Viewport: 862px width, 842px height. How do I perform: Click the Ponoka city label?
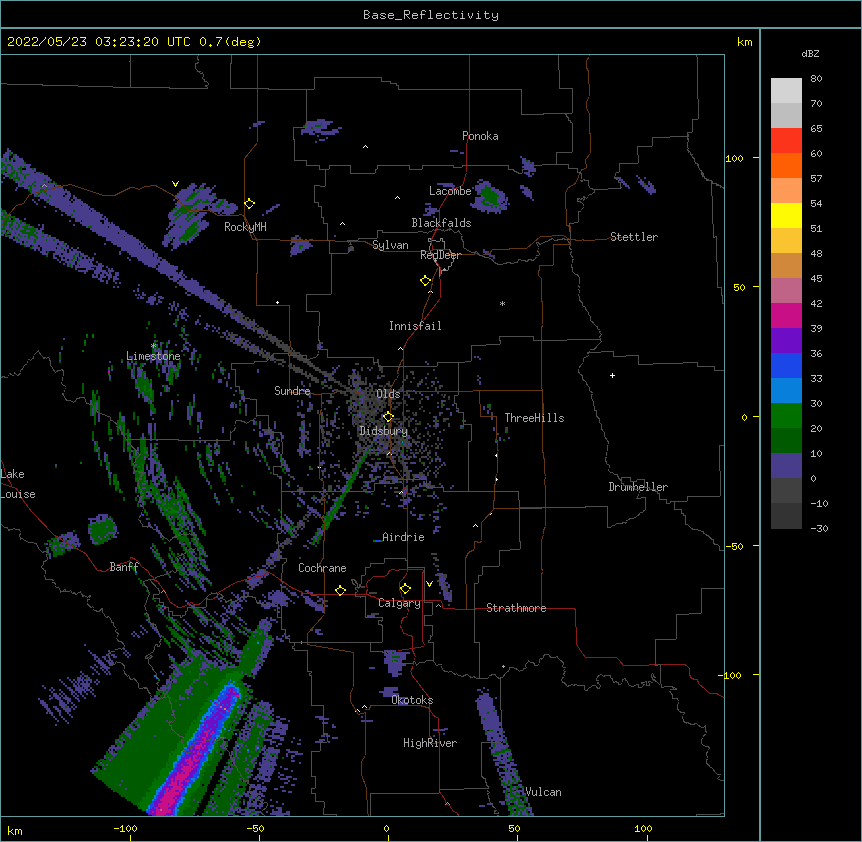[480, 136]
